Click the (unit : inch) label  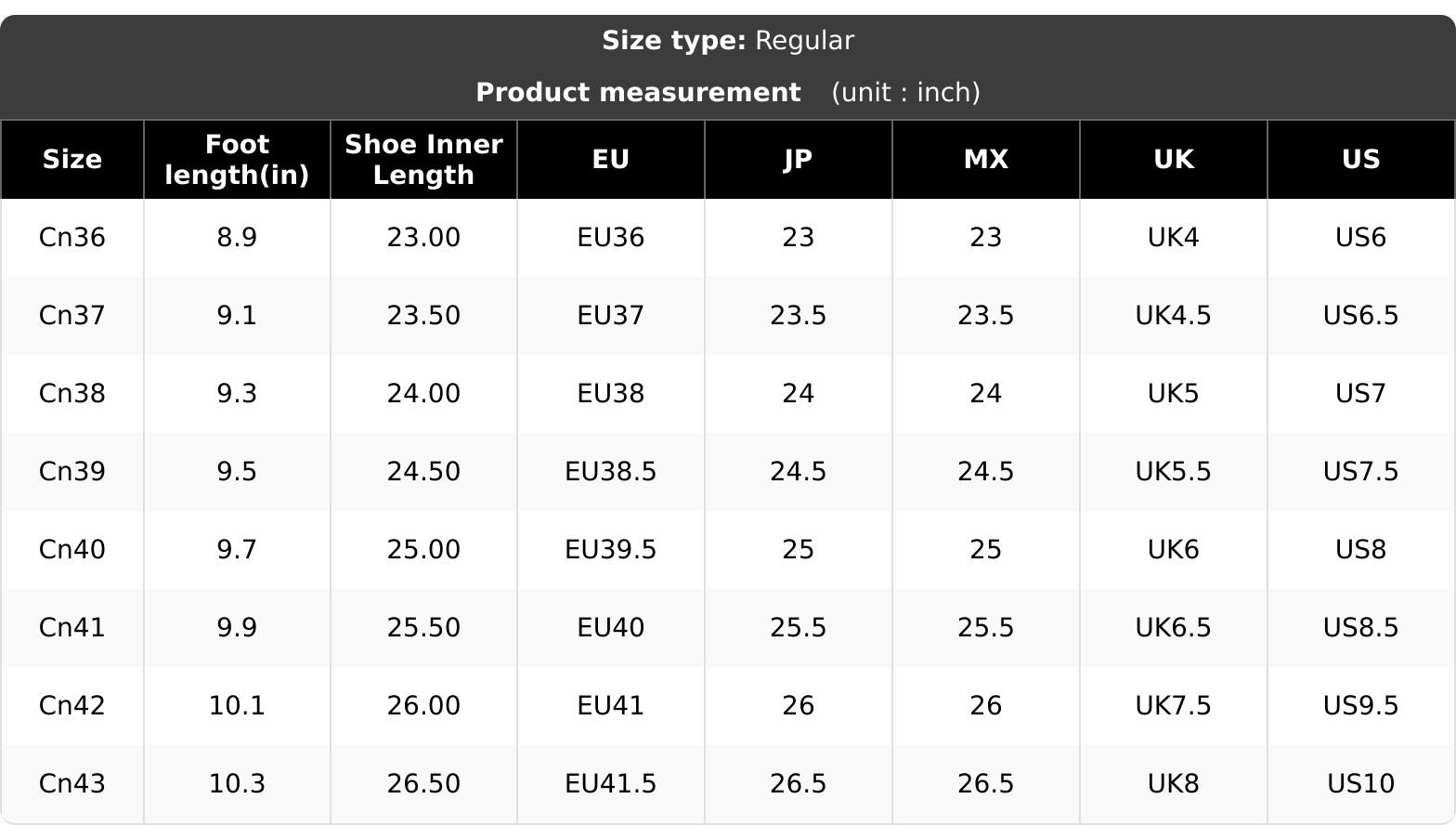pos(906,93)
